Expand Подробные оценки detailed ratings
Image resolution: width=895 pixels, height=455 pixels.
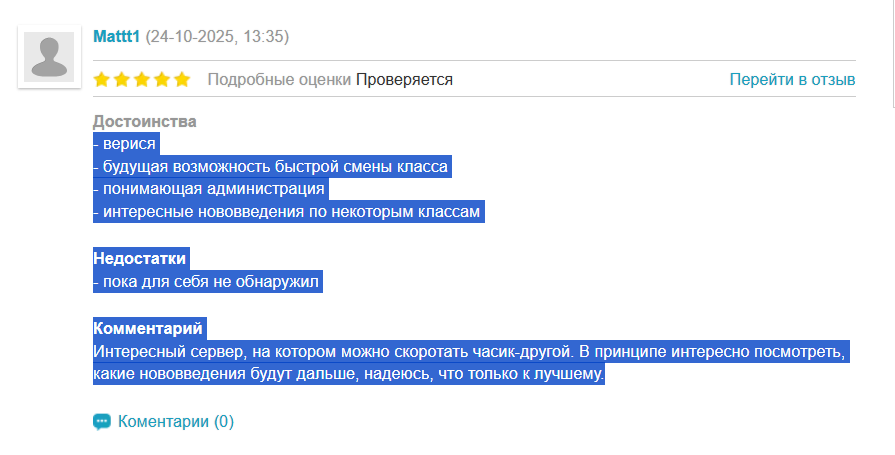(279, 80)
